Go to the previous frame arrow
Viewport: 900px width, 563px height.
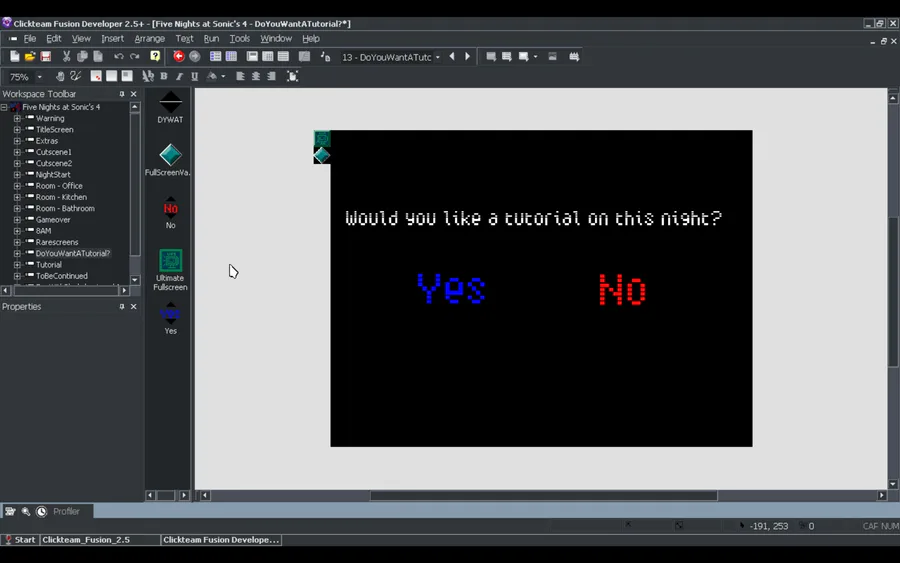click(452, 56)
